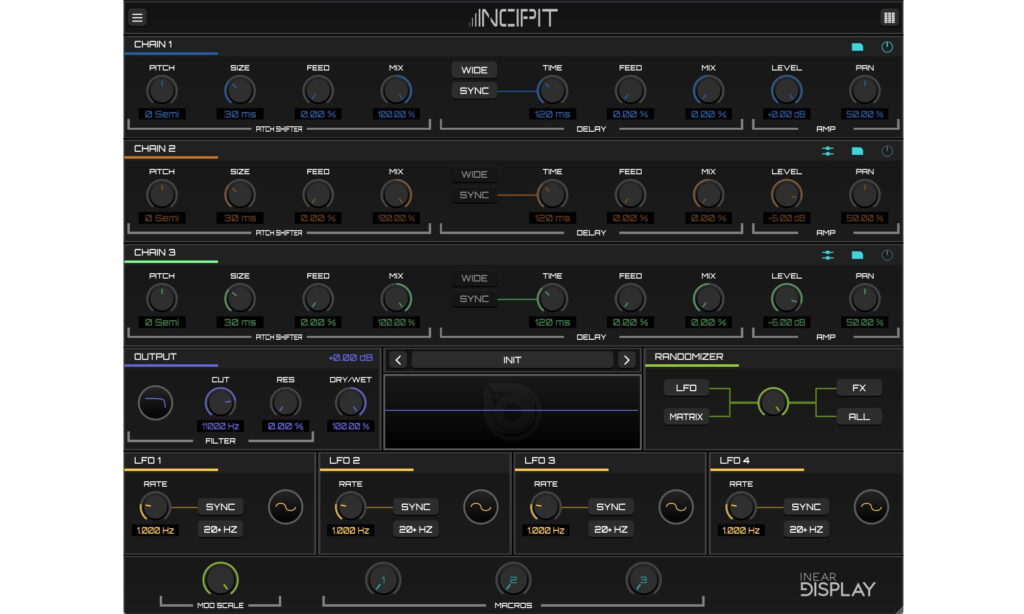Select the LFO 4 sine waveform icon

871,507
